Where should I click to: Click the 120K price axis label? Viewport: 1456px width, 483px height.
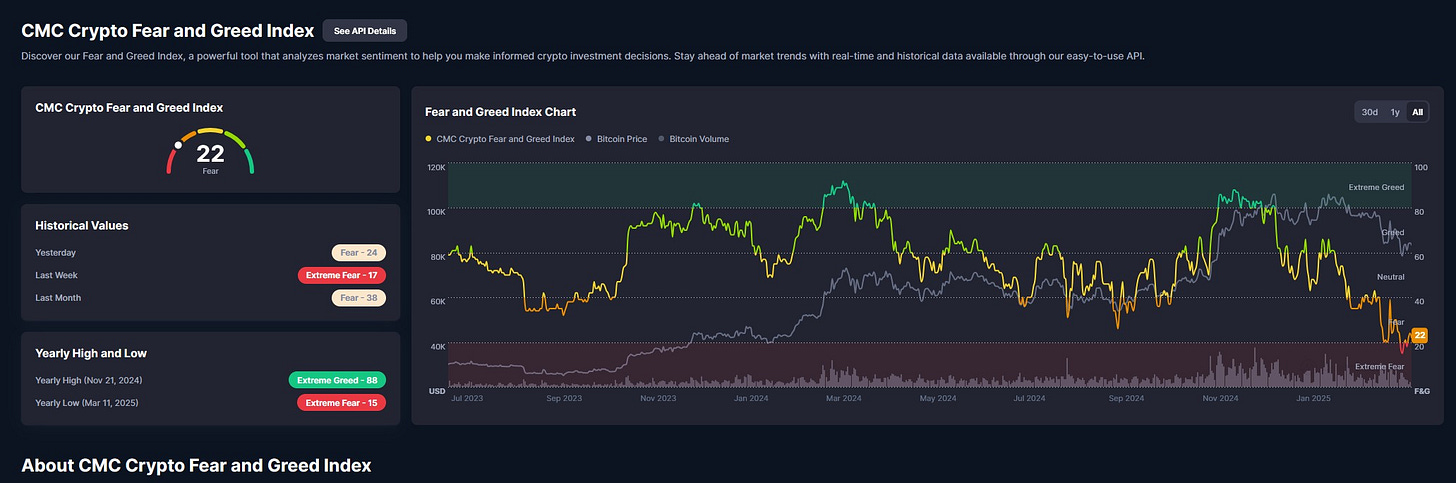pos(435,167)
